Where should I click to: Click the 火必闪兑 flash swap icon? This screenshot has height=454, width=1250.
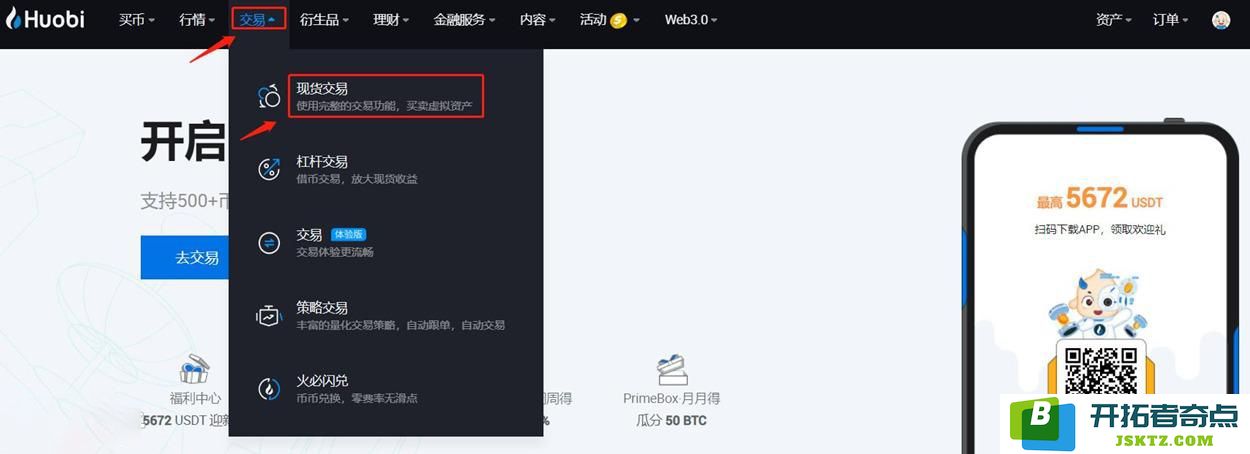point(269,389)
